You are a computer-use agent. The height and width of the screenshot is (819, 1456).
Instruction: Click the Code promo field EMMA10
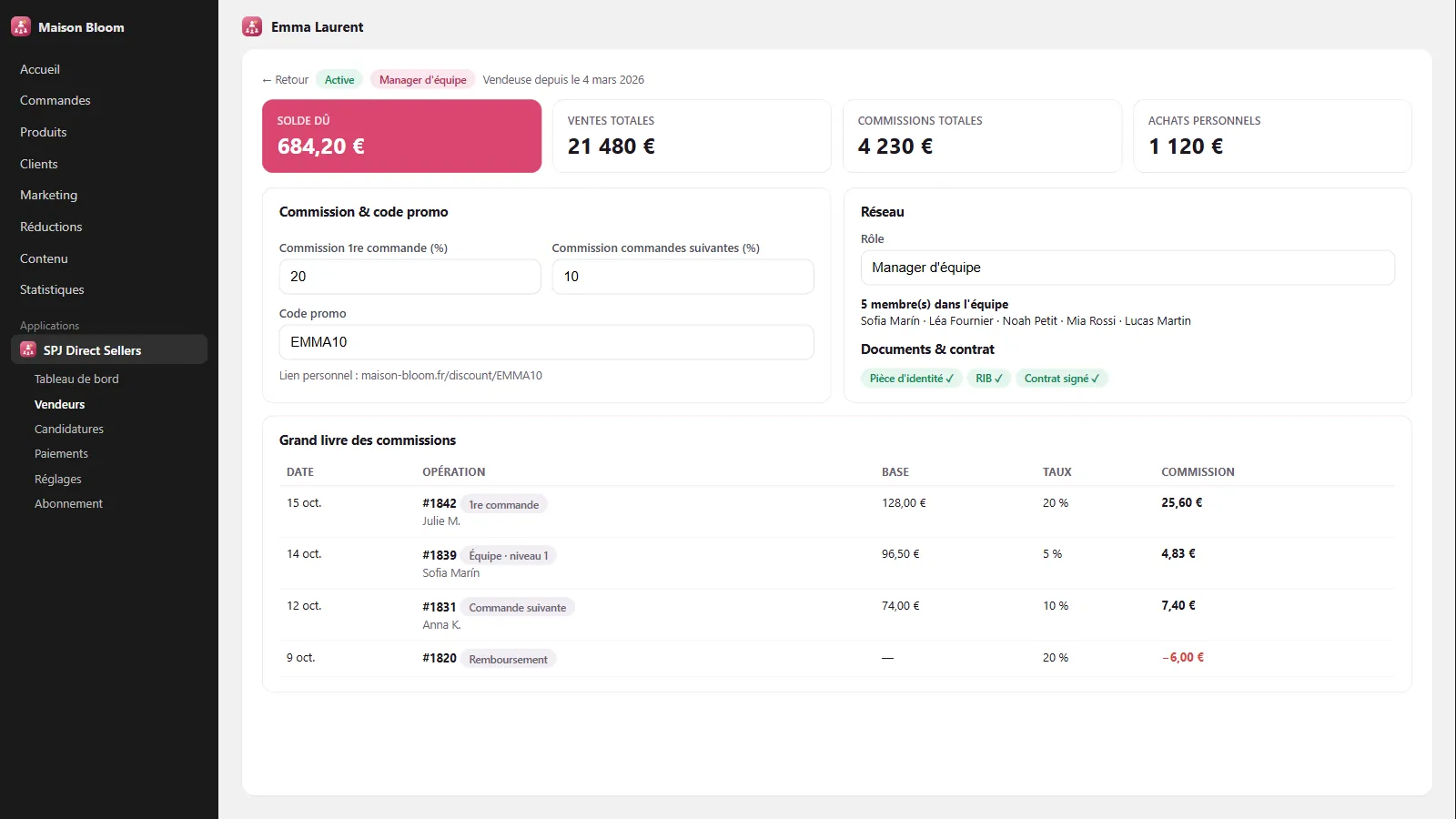(x=547, y=342)
